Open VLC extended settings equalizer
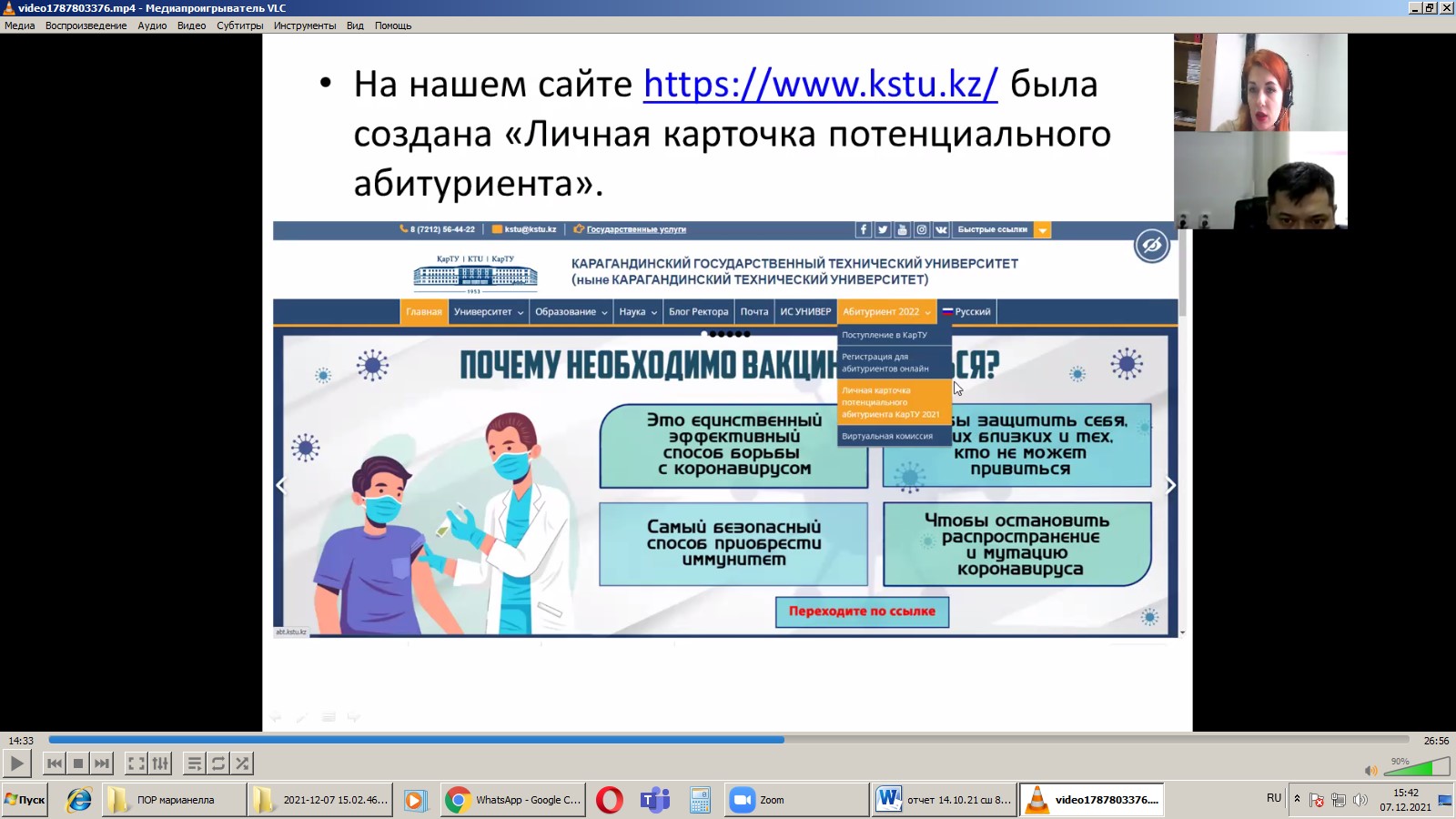Image resolution: width=1456 pixels, height=819 pixels. point(160,763)
